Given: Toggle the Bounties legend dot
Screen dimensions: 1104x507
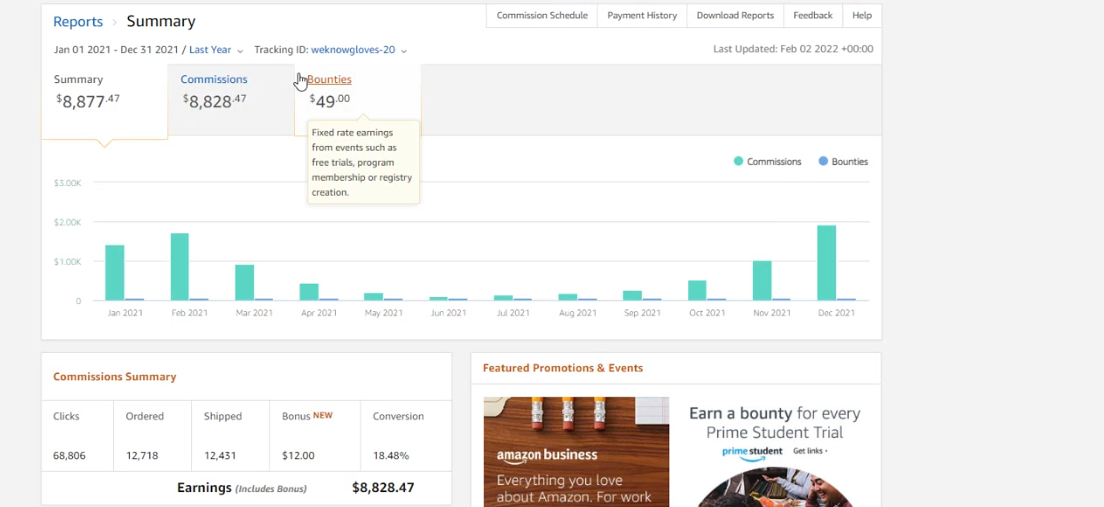Looking at the screenshot, I should 823,161.
